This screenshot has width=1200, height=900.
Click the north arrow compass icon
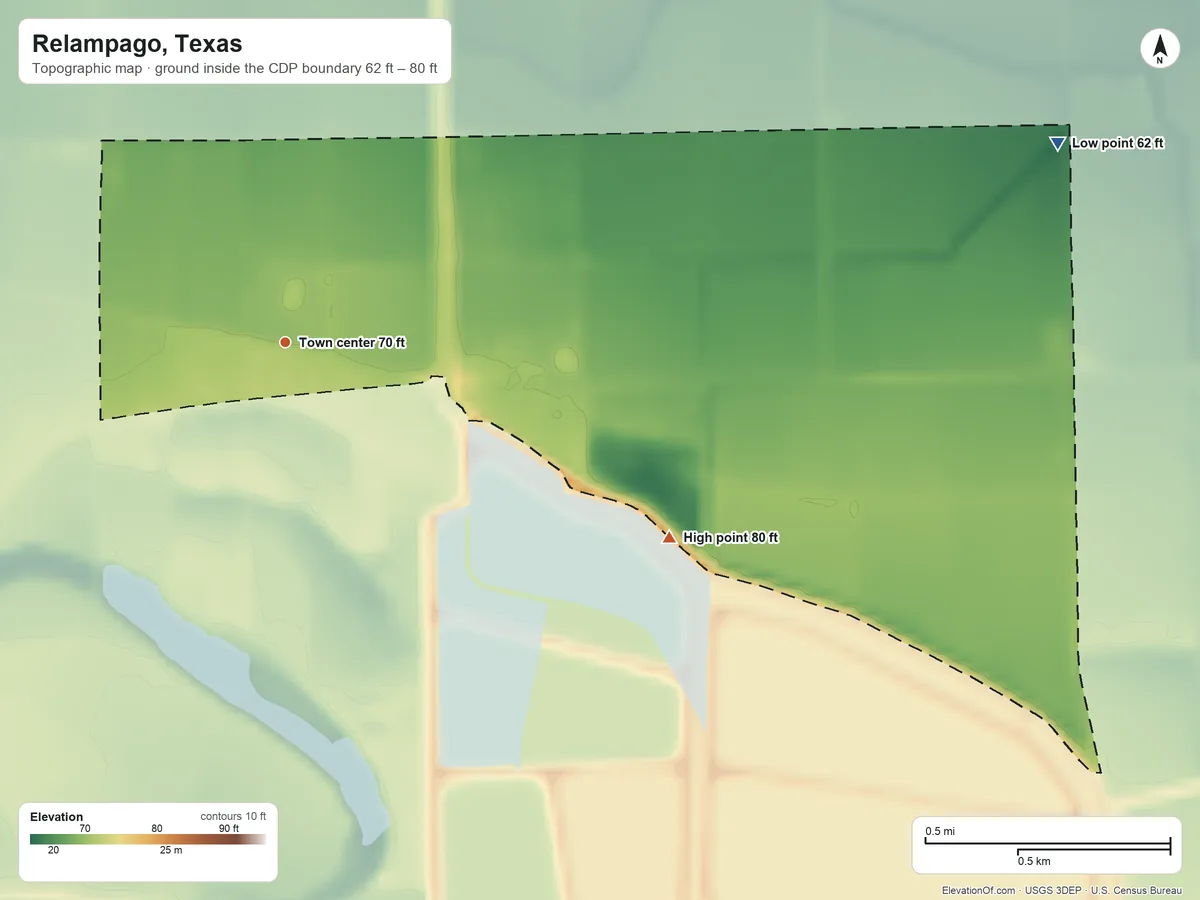(x=1160, y=49)
